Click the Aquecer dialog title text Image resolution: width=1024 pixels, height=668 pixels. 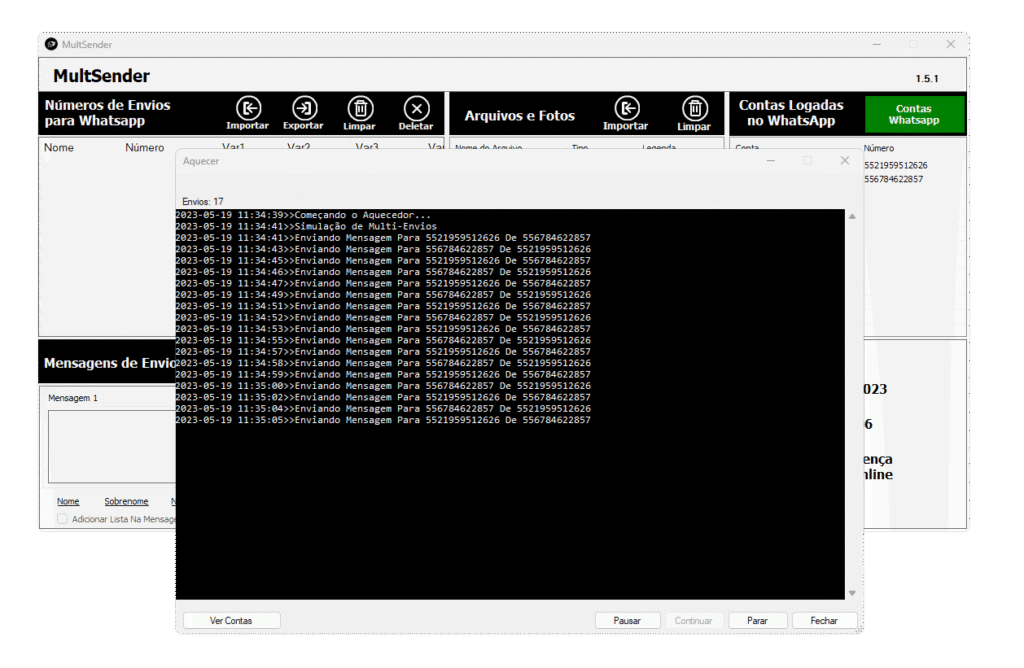200,161
